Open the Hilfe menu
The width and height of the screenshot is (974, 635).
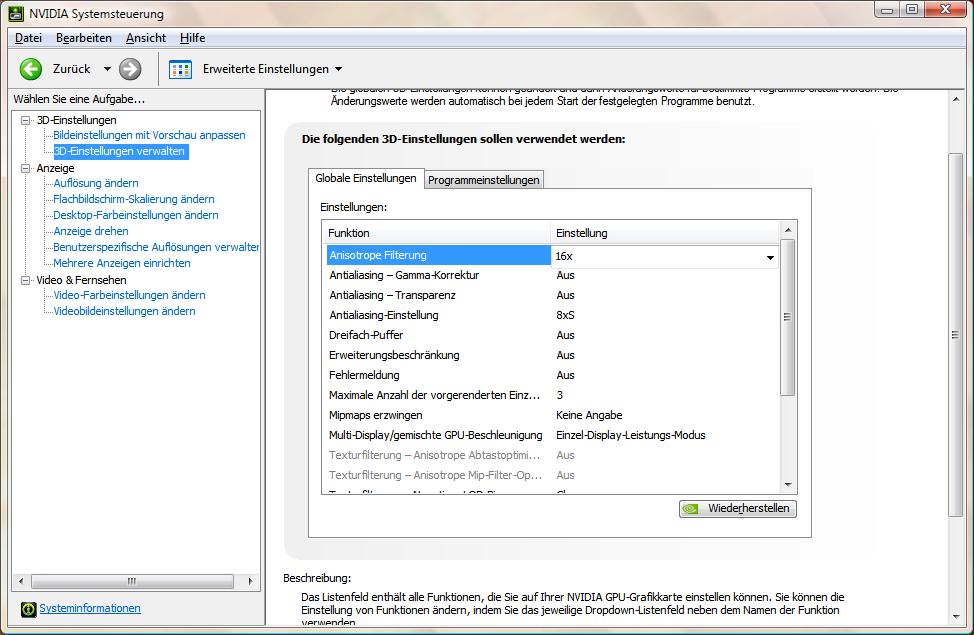click(x=193, y=38)
